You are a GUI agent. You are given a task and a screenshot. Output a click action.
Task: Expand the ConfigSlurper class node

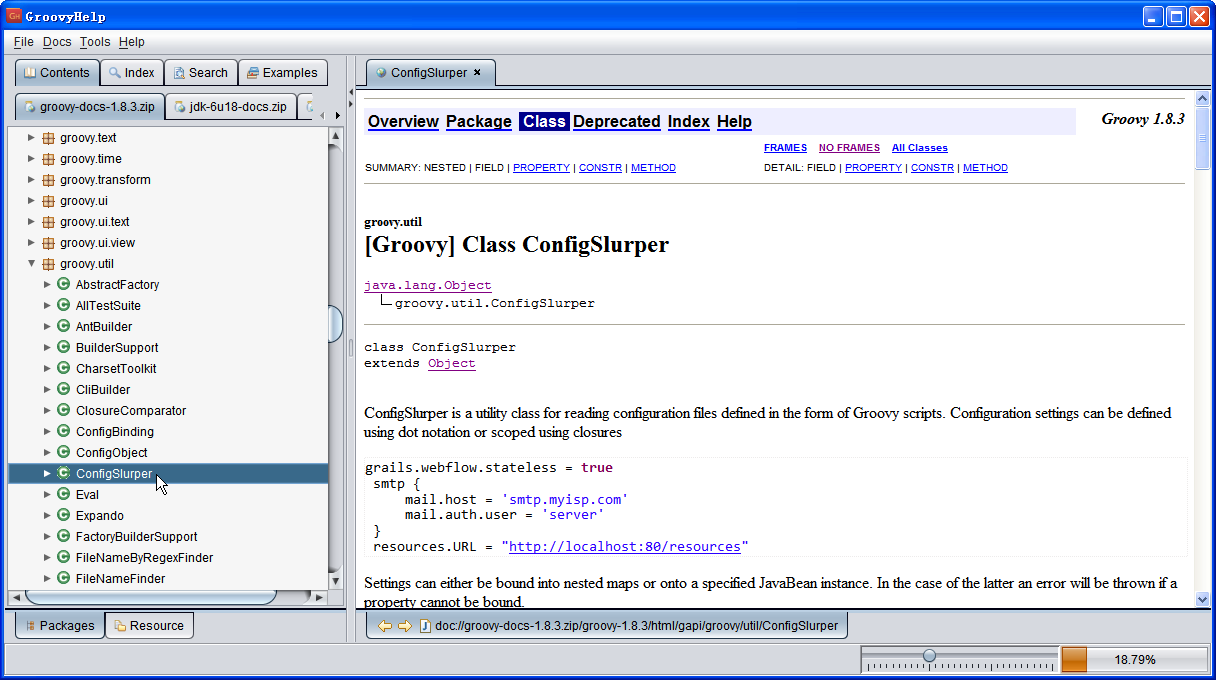(47, 474)
